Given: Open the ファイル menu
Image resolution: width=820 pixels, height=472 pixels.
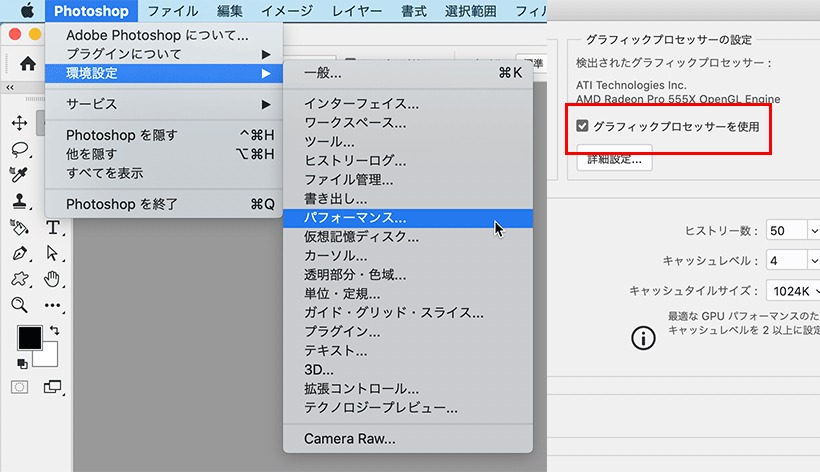Looking at the screenshot, I should click(173, 11).
